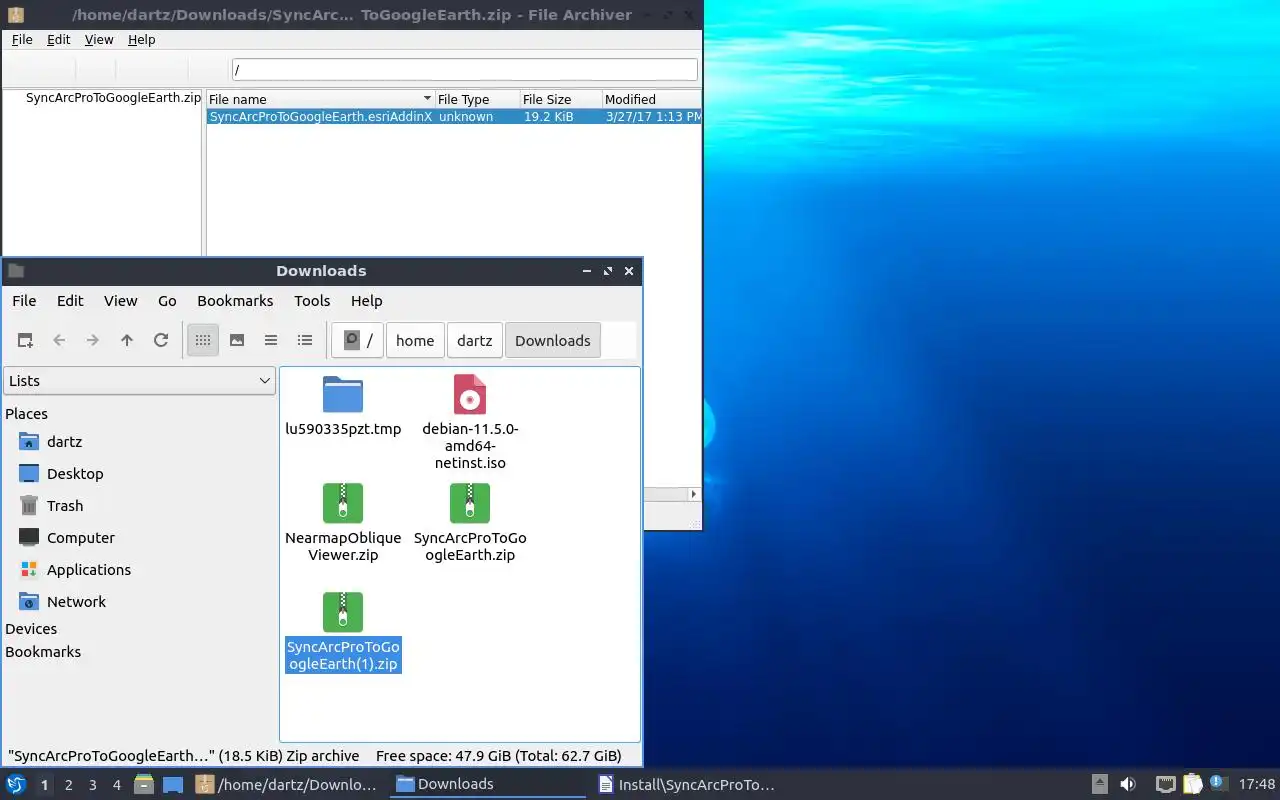The image size is (1280, 800).
Task: Switch to Downloads taskbar entry
Action: click(489, 784)
